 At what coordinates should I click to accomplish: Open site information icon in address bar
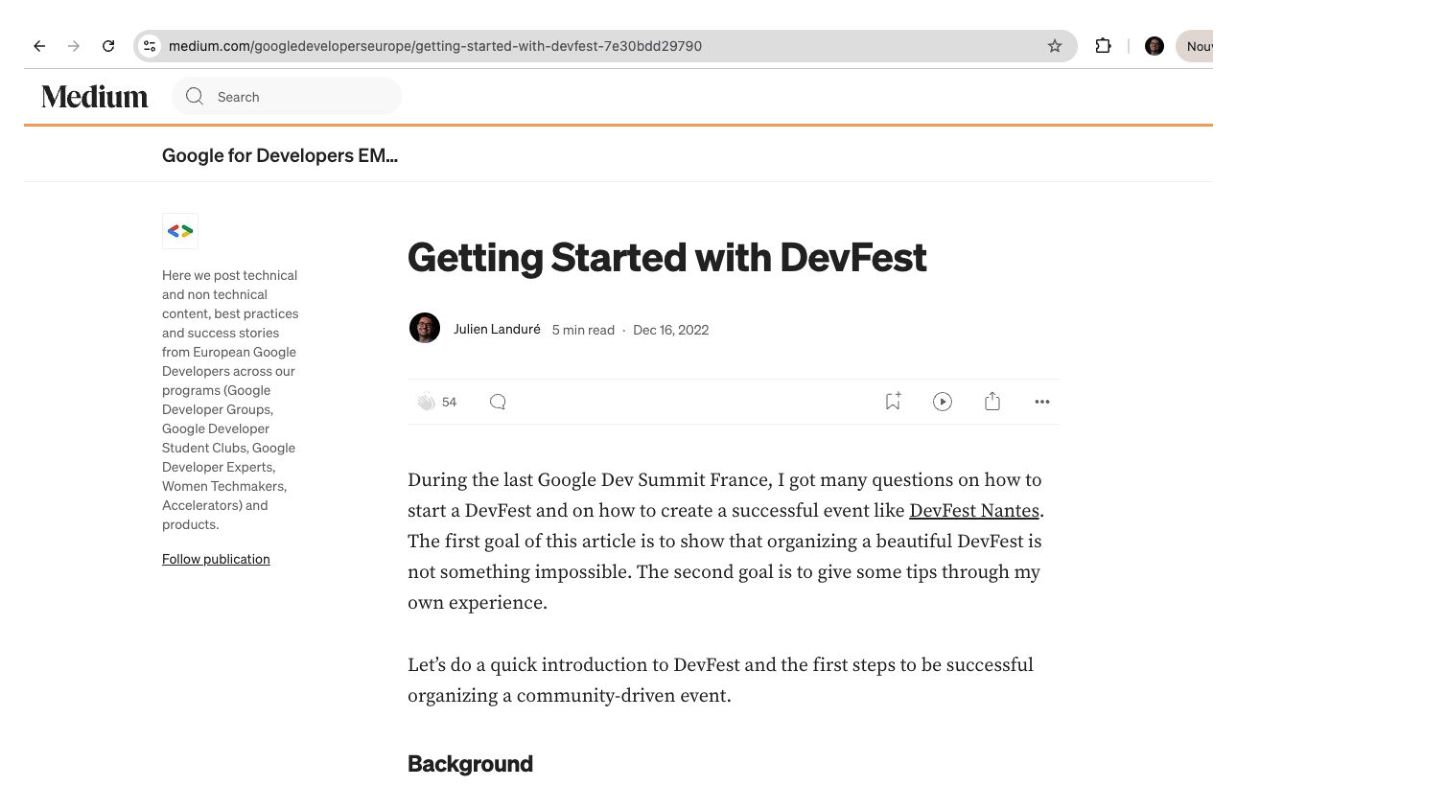point(150,46)
